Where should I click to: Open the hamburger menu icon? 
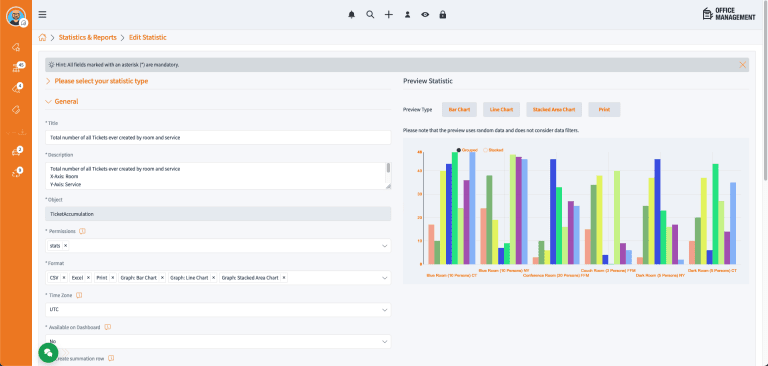tap(43, 15)
